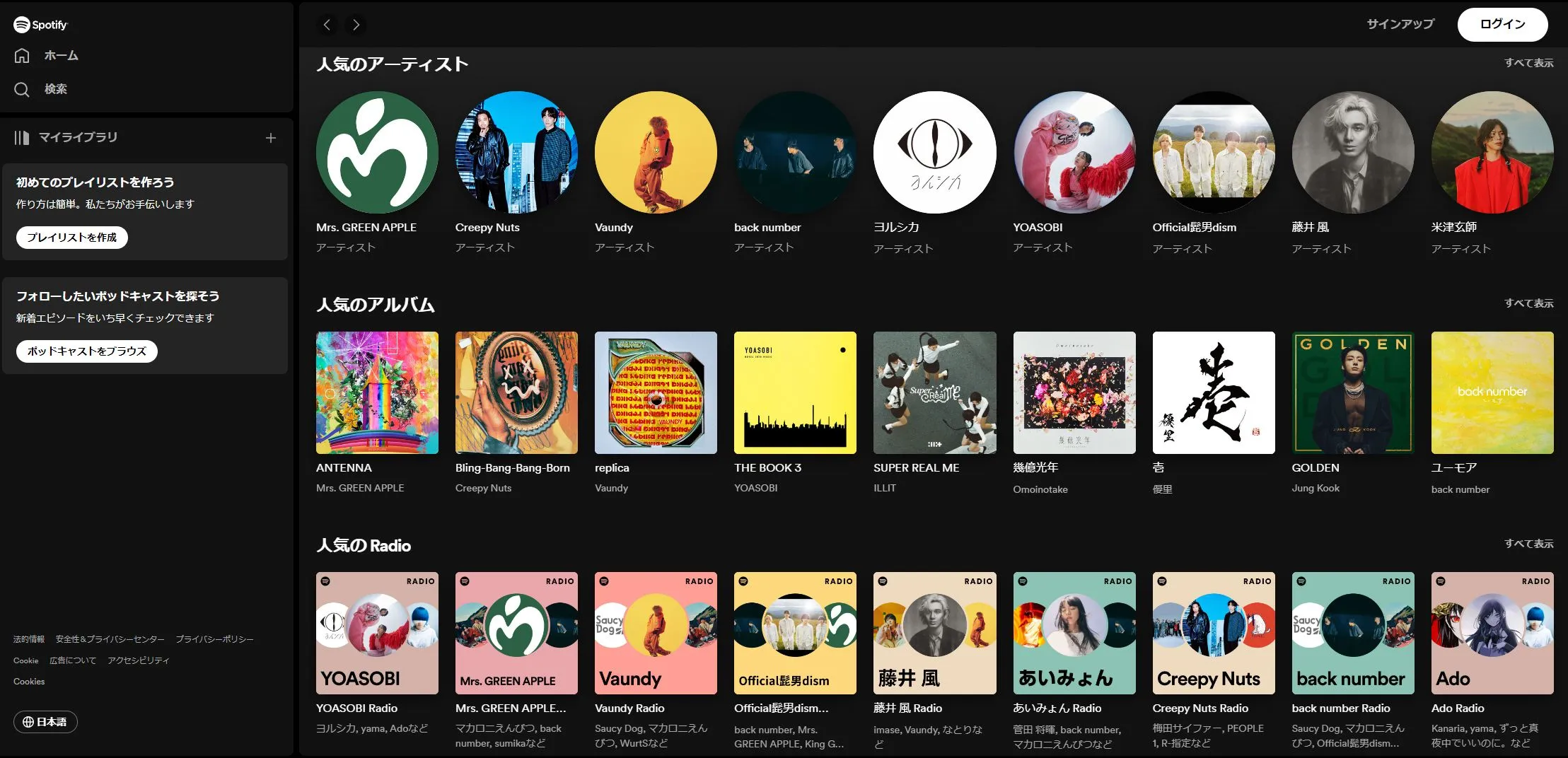This screenshot has height=758, width=1568.
Task: Open 法的情報 footer link
Action: pos(29,639)
